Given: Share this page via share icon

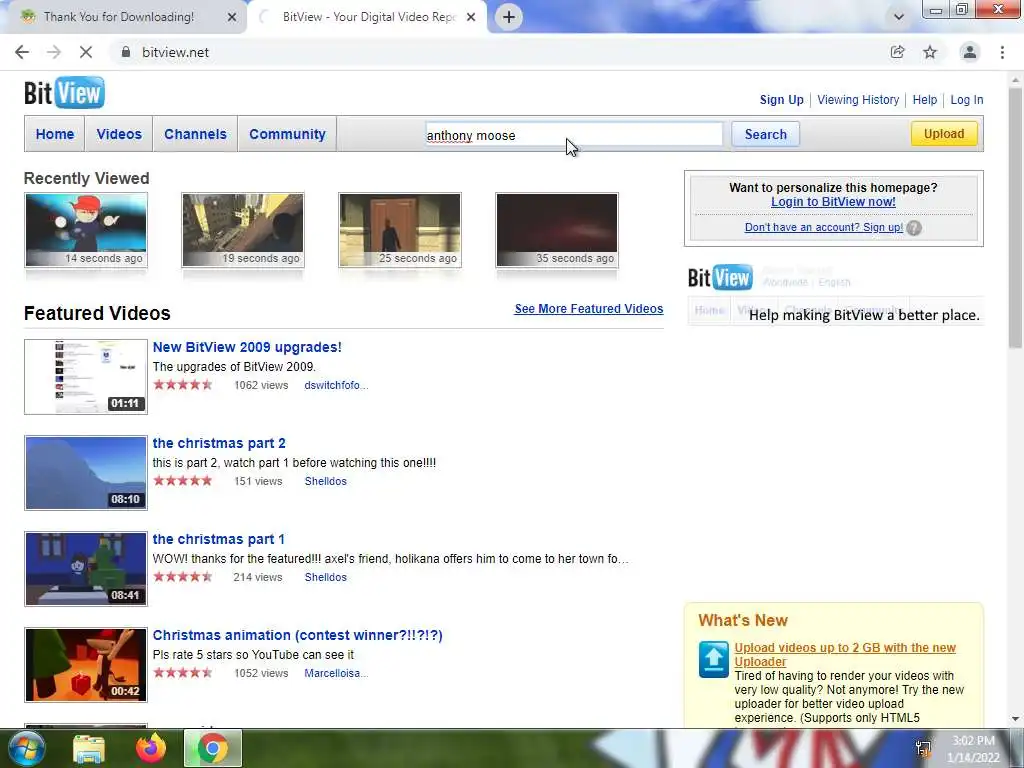Looking at the screenshot, I should (x=897, y=52).
